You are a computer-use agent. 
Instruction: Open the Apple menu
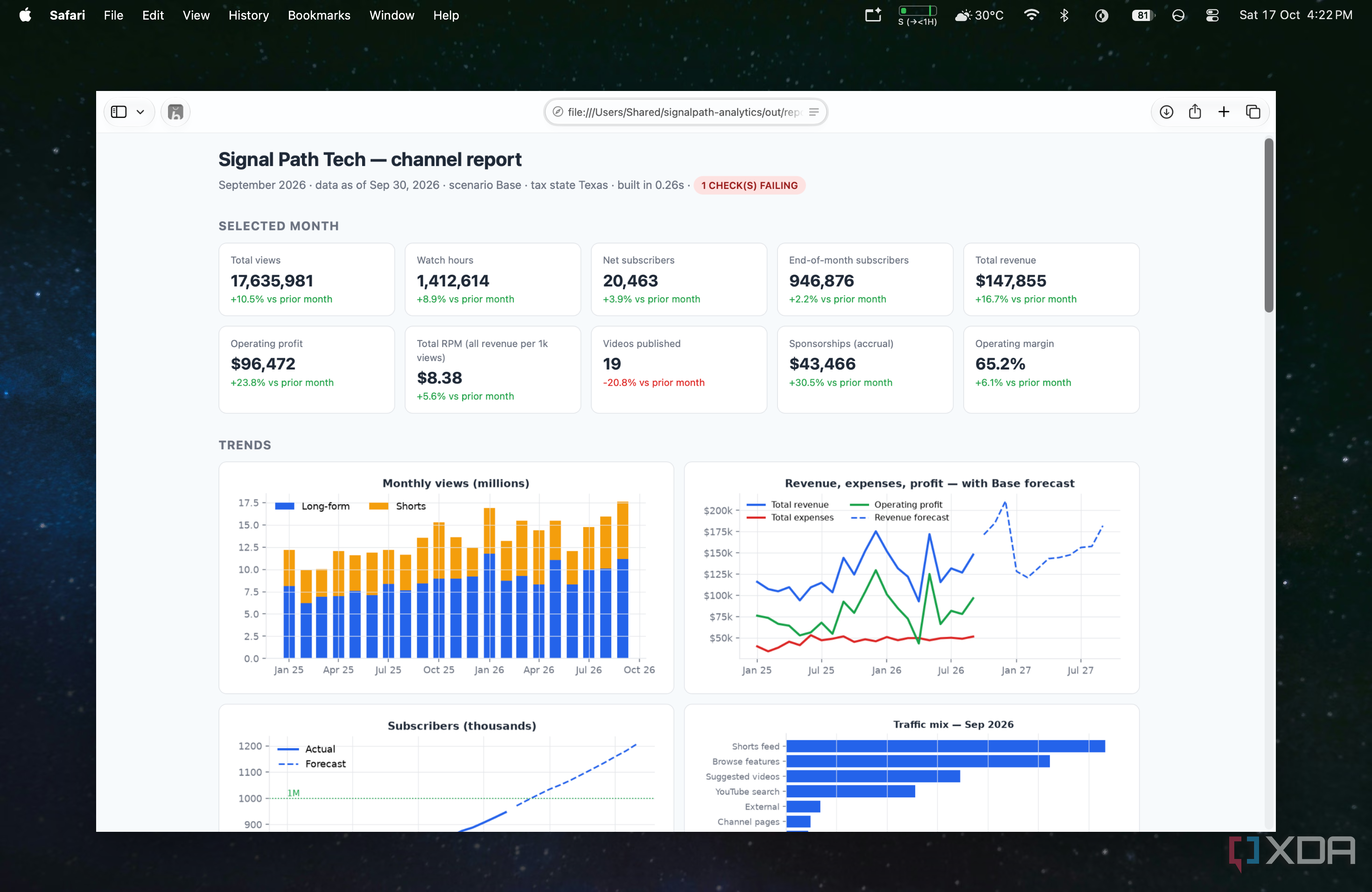[x=25, y=15]
